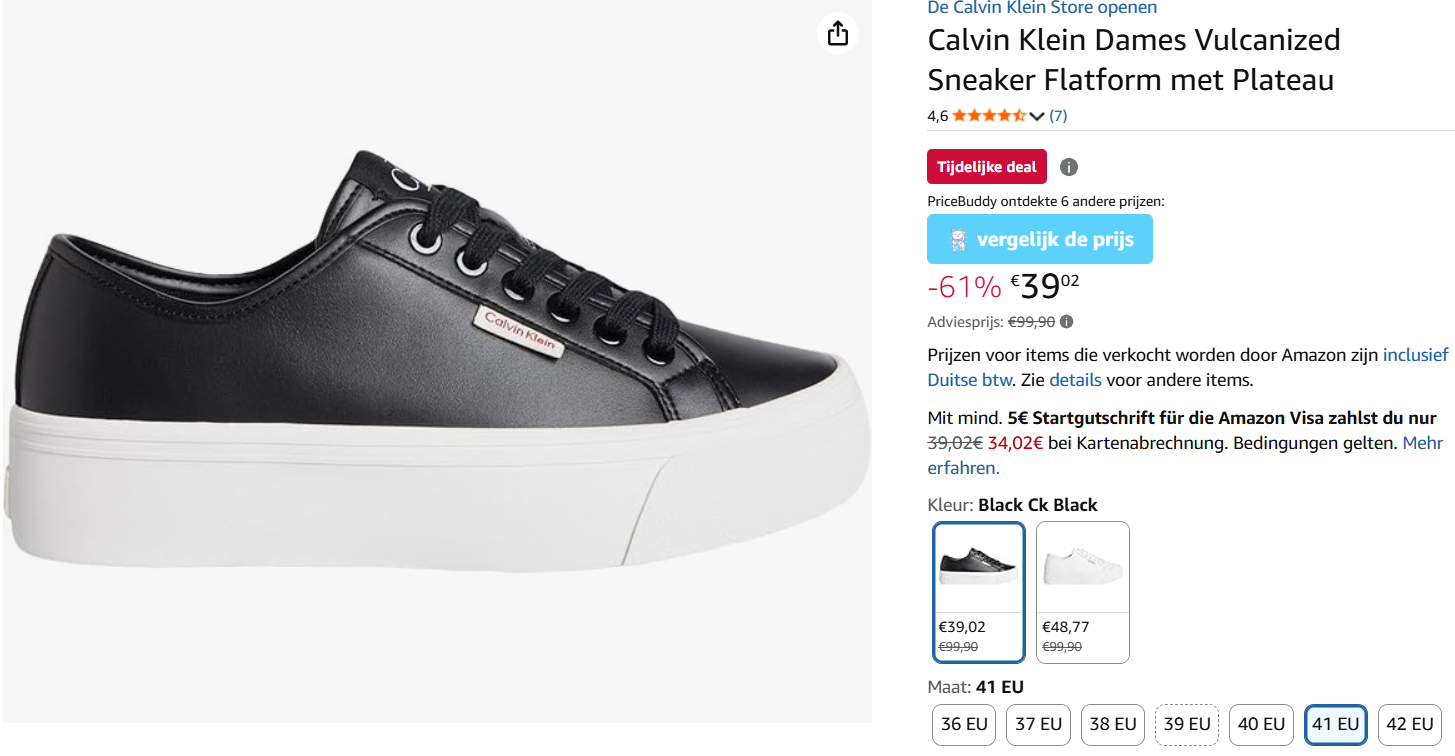This screenshot has height=756, width=1455.
Task: Click the vergelijk de prijs button
Action: (x=1039, y=238)
